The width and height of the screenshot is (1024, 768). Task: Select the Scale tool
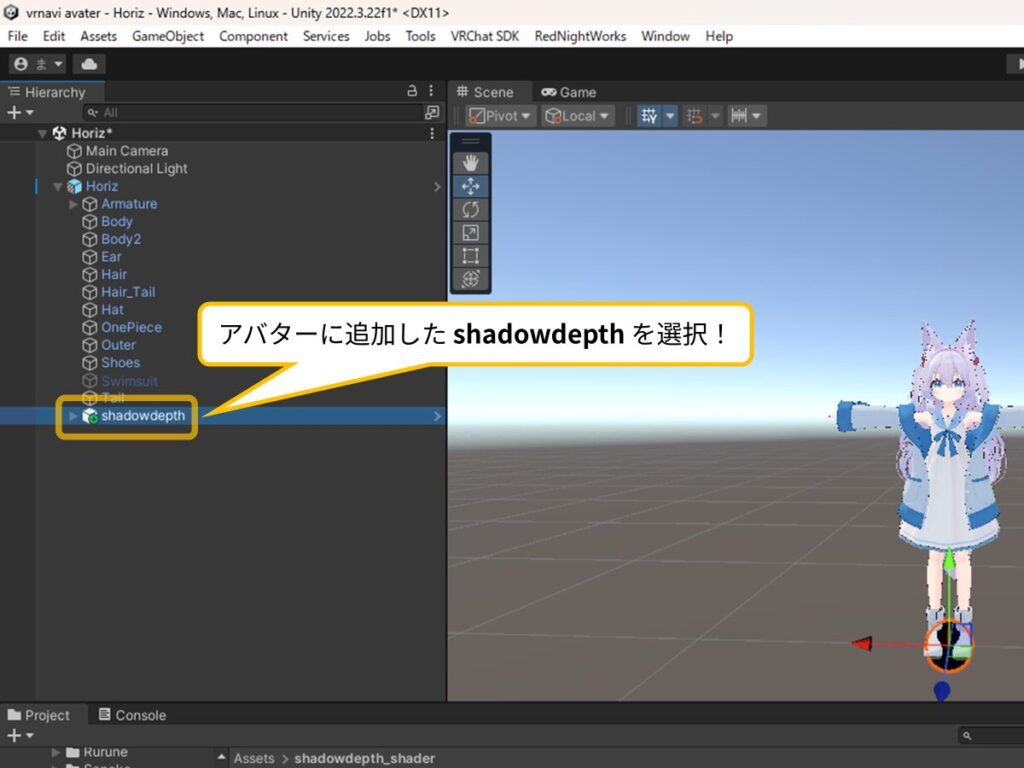click(471, 232)
